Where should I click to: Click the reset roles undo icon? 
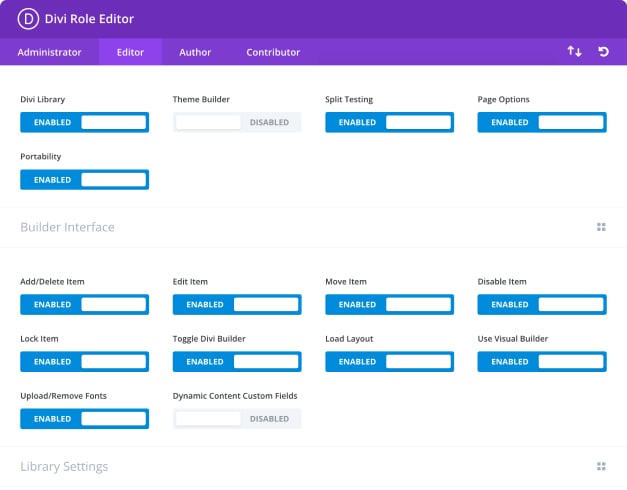tap(603, 52)
